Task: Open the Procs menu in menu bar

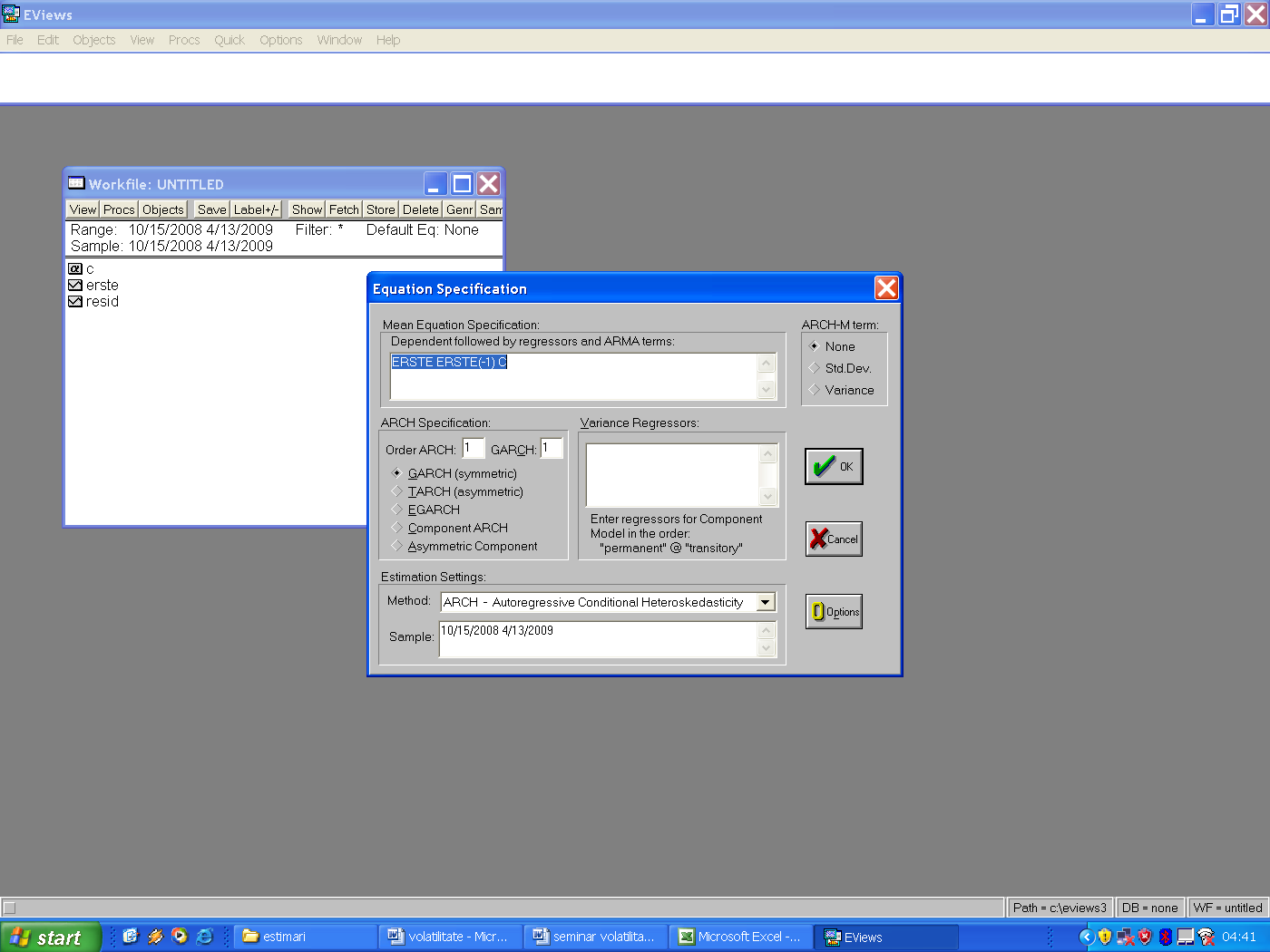Action: (184, 40)
